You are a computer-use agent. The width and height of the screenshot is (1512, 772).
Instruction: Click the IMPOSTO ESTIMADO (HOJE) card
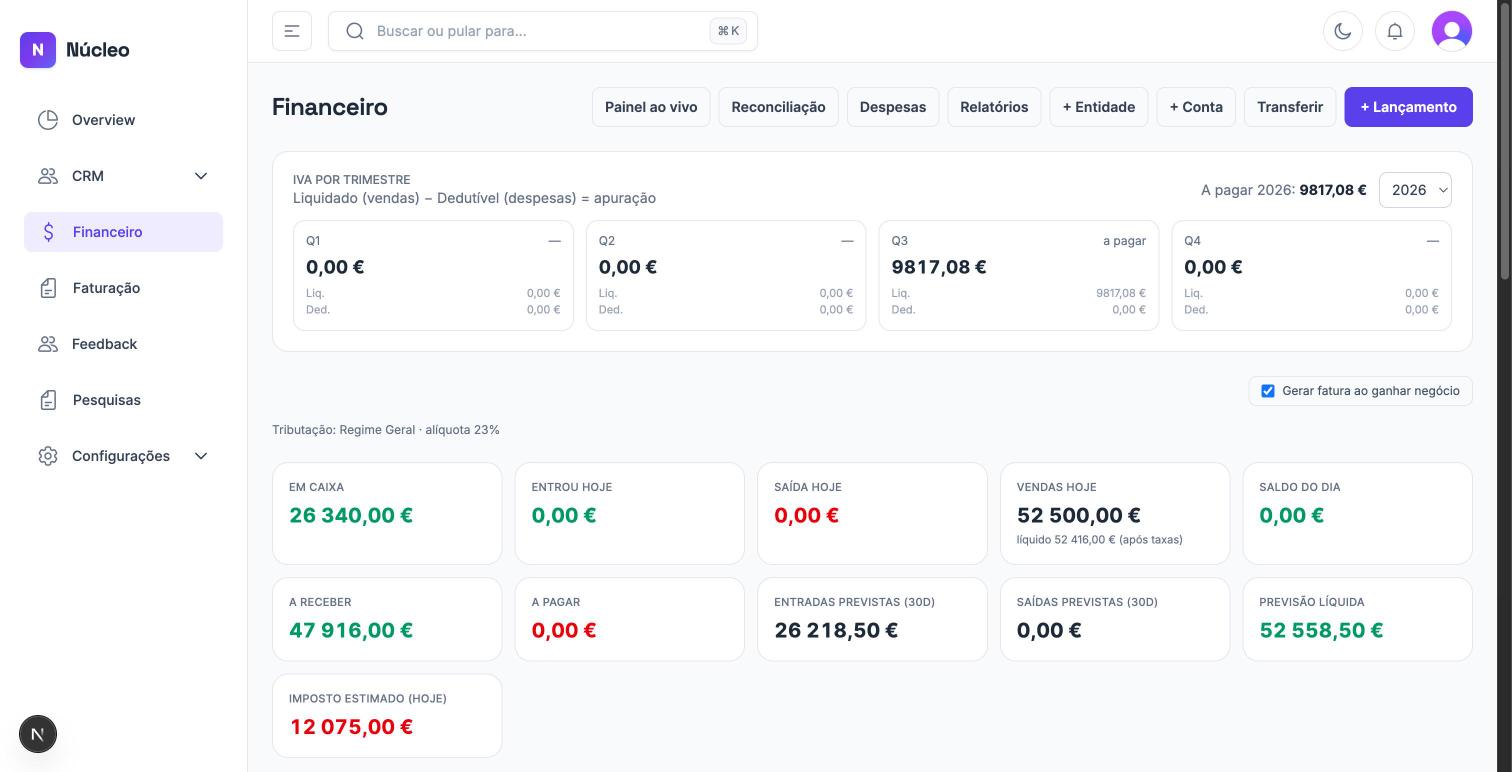coord(387,715)
